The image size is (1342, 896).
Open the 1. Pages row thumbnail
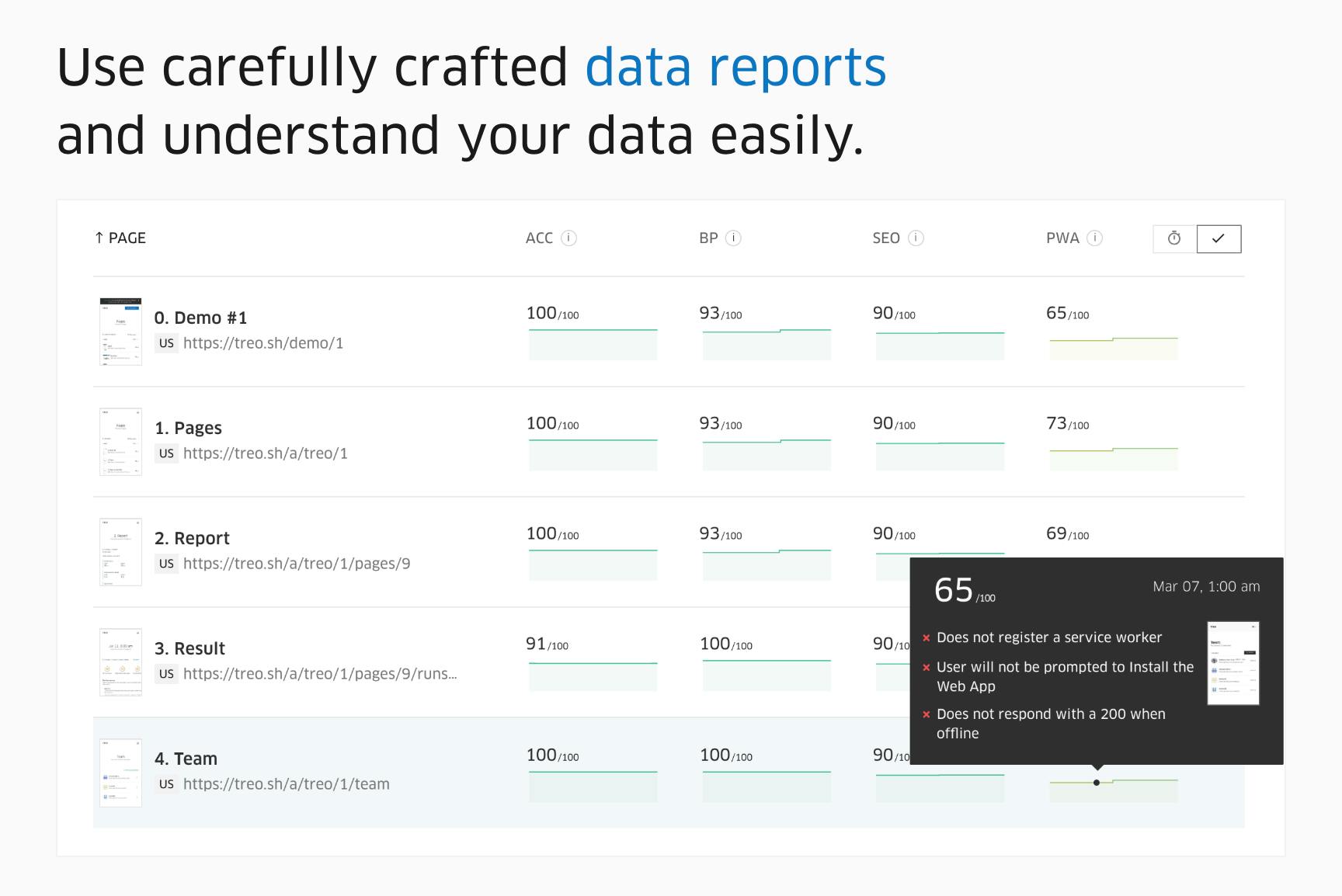point(120,442)
